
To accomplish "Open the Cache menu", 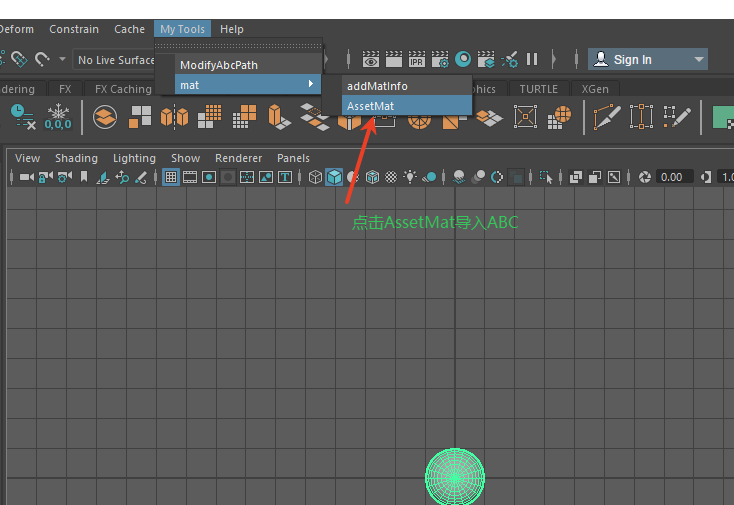I will (129, 29).
